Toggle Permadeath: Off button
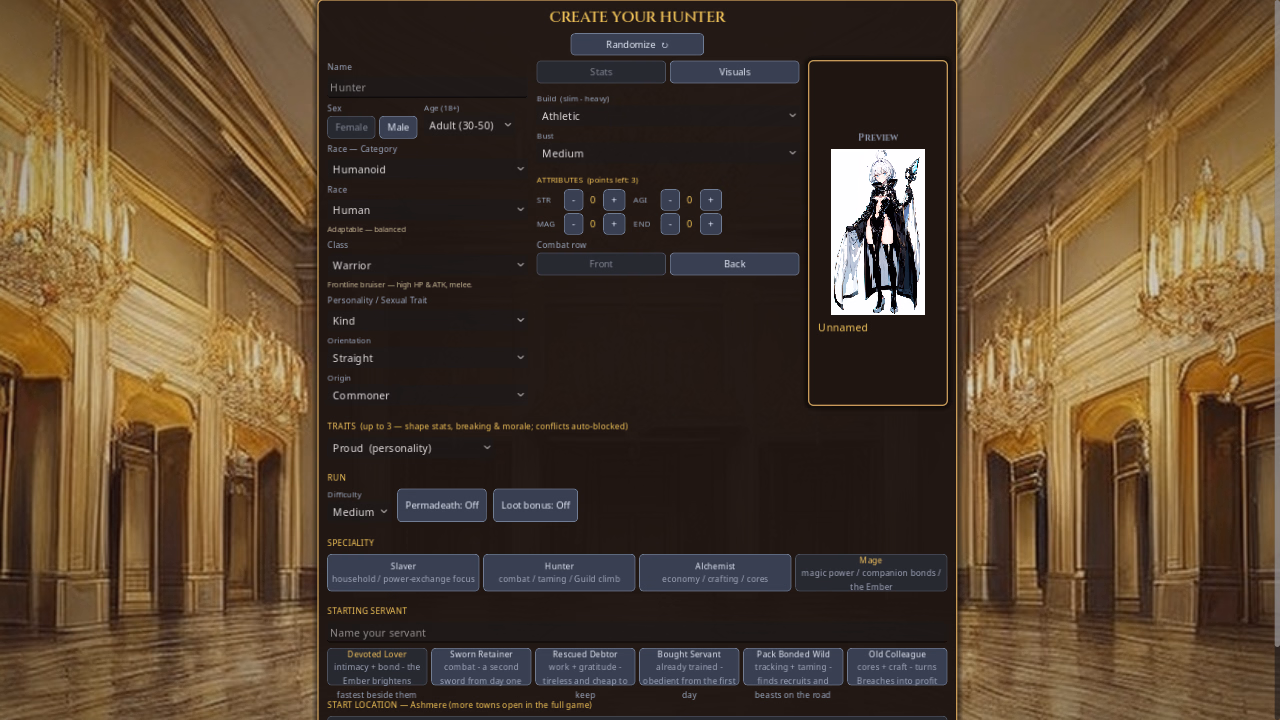 tap(442, 505)
